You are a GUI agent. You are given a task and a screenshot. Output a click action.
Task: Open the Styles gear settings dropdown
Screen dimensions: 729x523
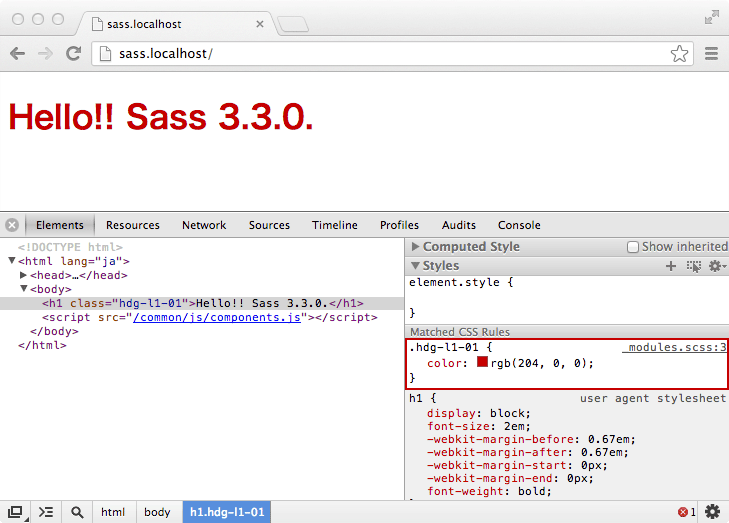(x=717, y=266)
